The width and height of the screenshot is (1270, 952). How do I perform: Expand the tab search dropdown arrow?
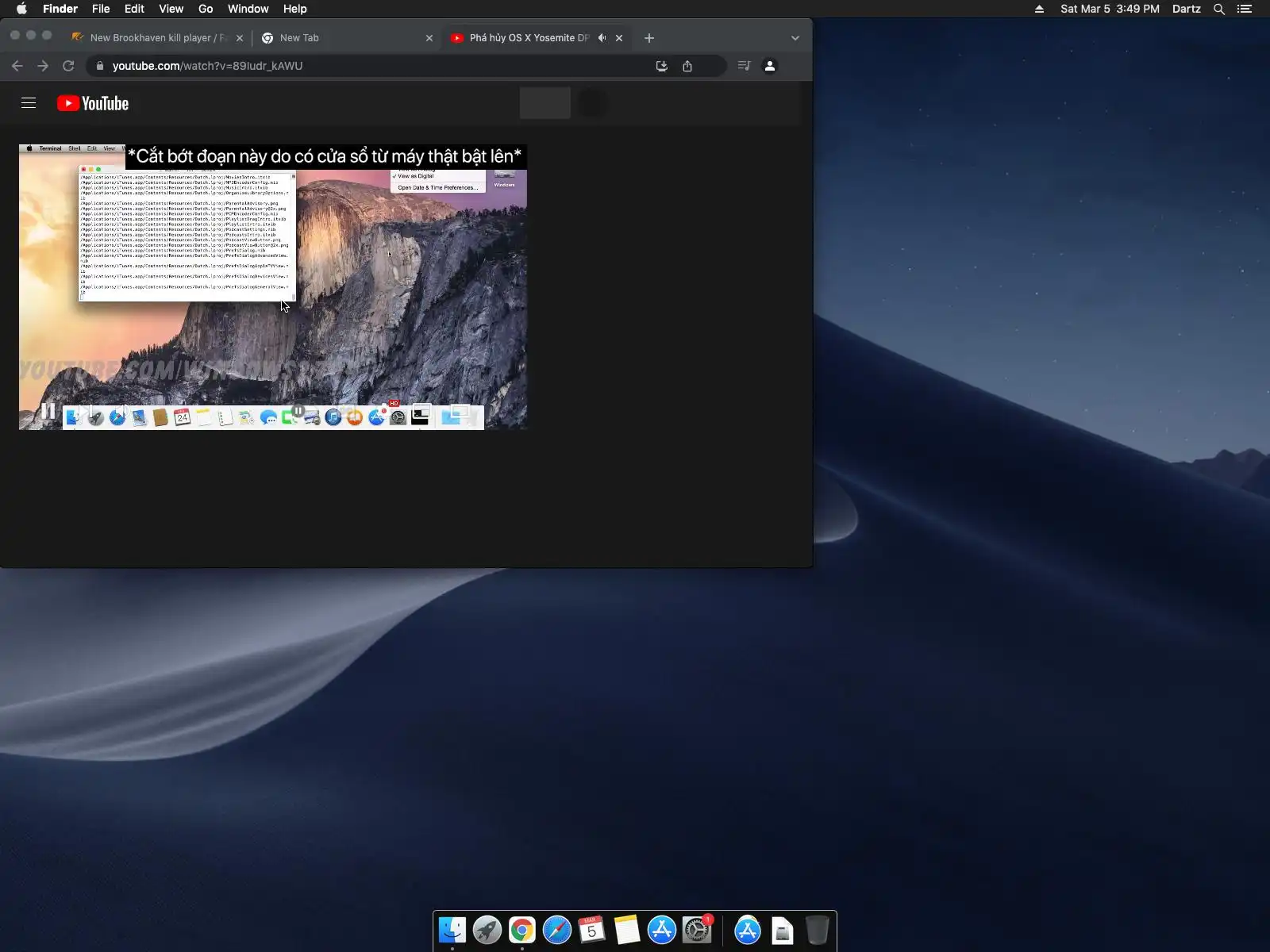(795, 38)
